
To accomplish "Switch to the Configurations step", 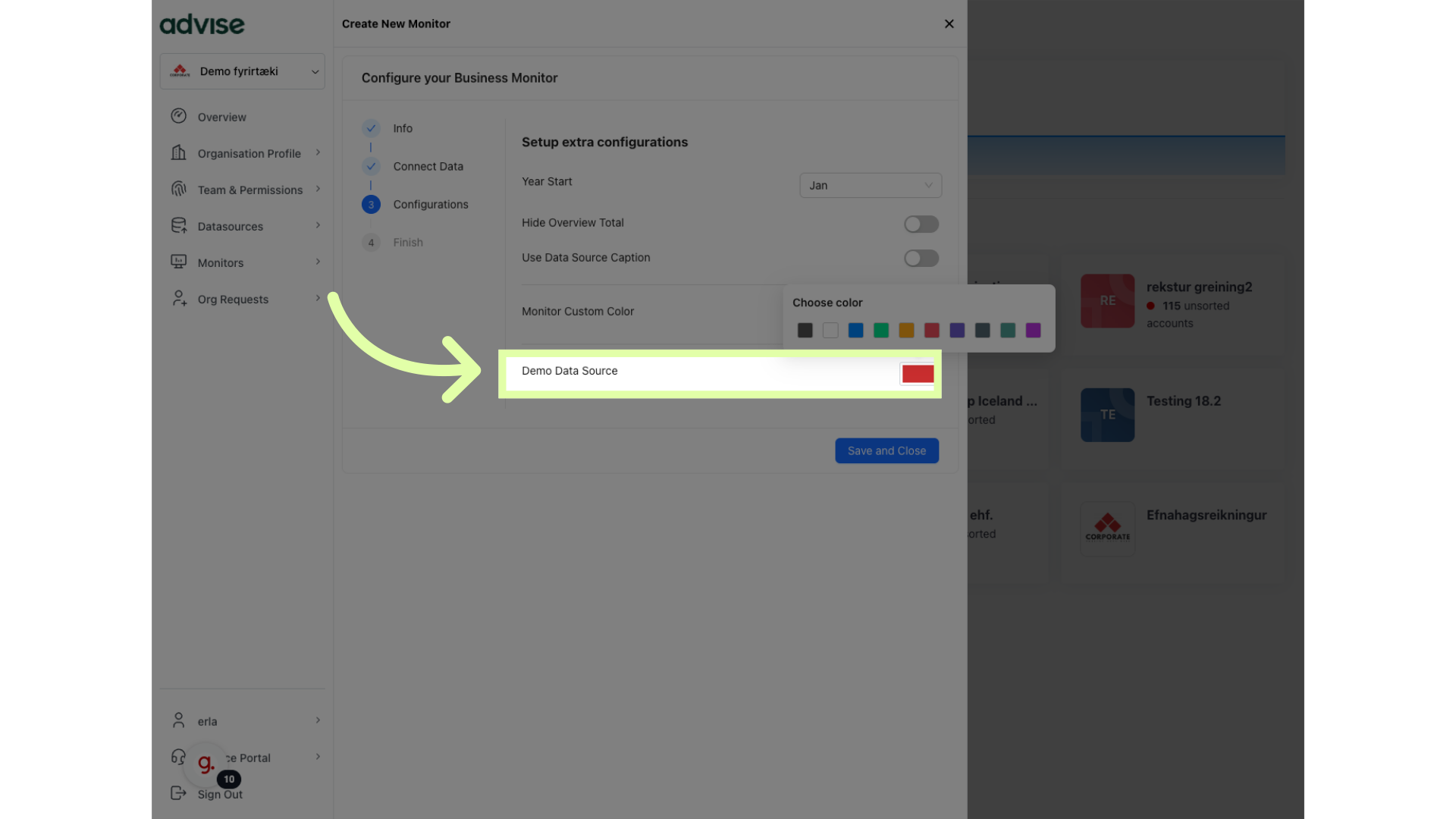I will coord(371,204).
